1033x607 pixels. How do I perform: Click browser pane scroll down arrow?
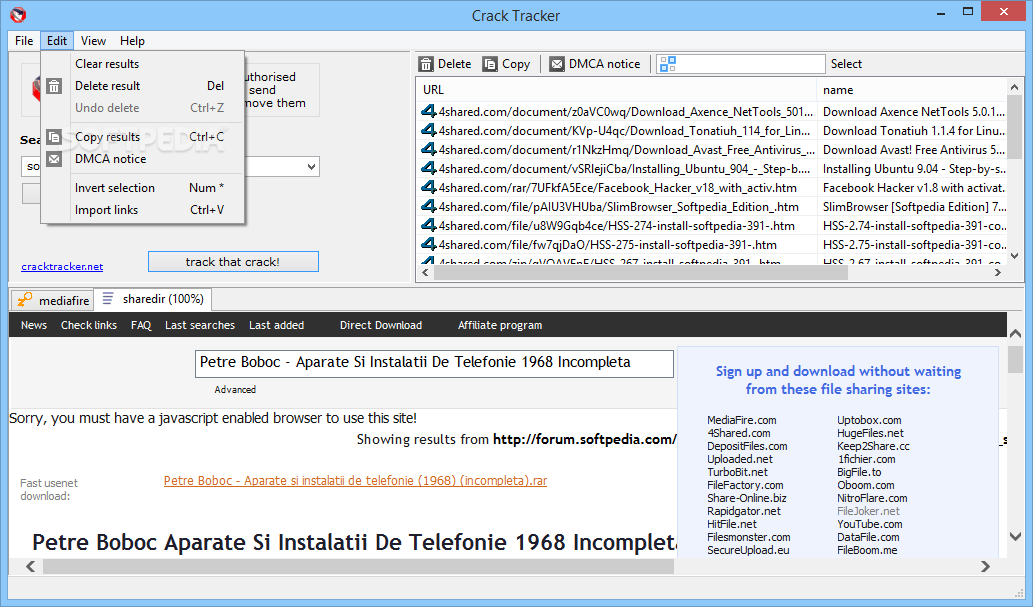click(x=1016, y=536)
